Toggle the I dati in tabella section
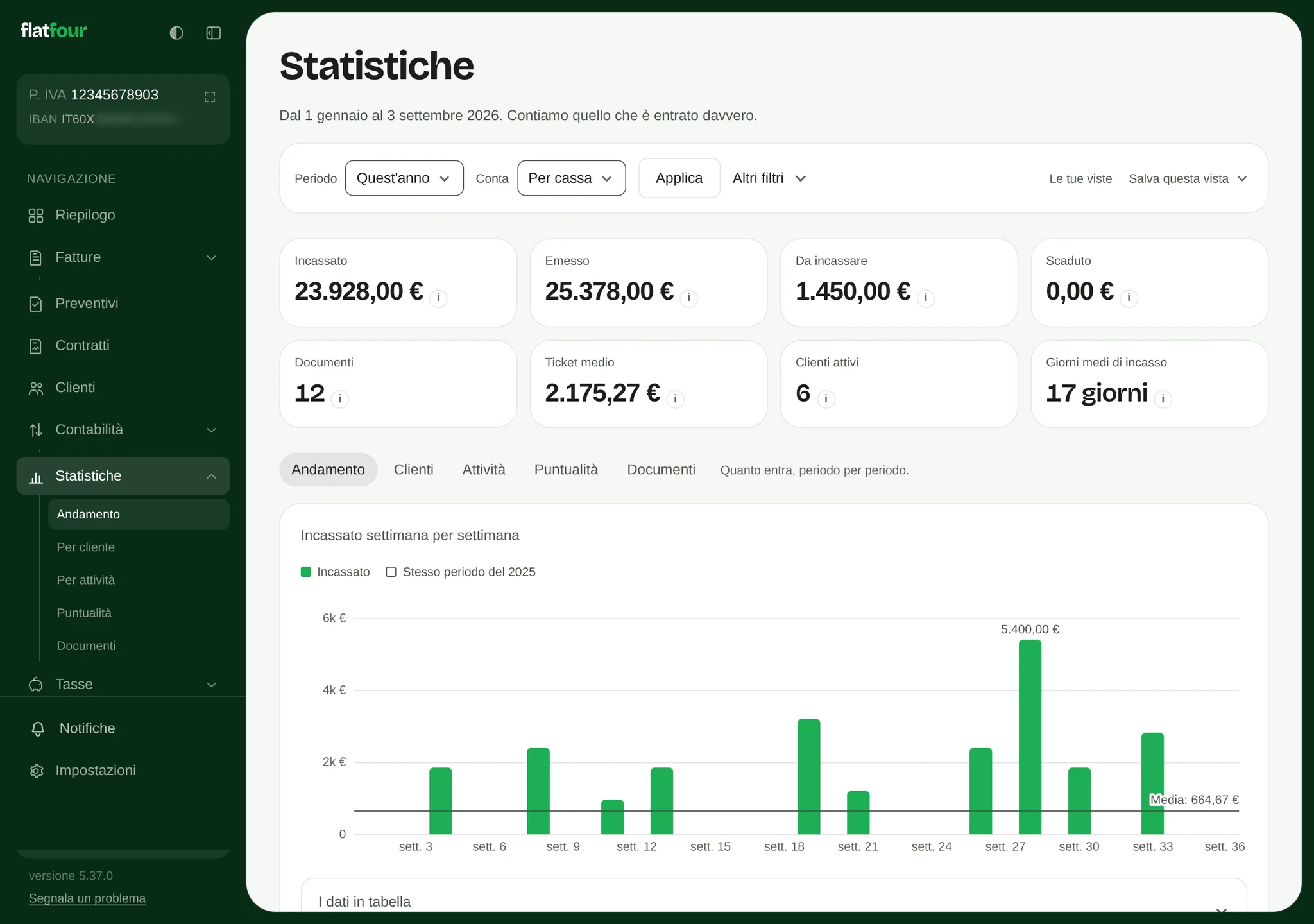The height and width of the screenshot is (924, 1314). tap(773, 895)
